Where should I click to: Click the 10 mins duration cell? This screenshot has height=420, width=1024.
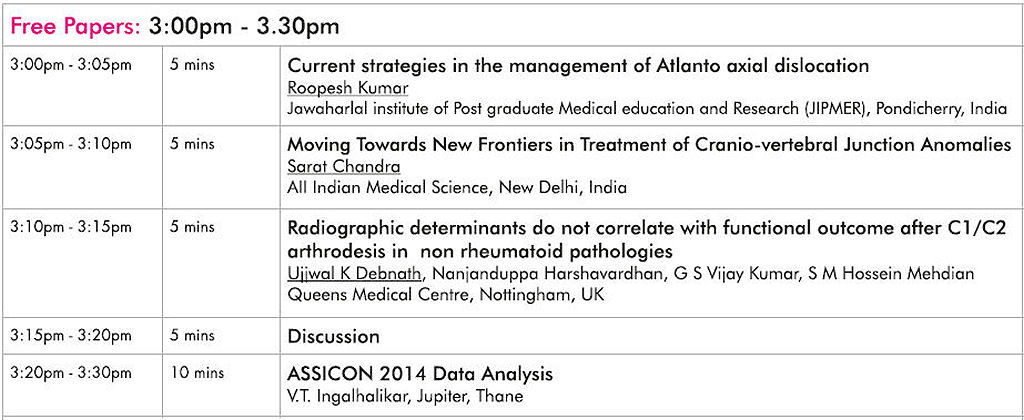(197, 373)
